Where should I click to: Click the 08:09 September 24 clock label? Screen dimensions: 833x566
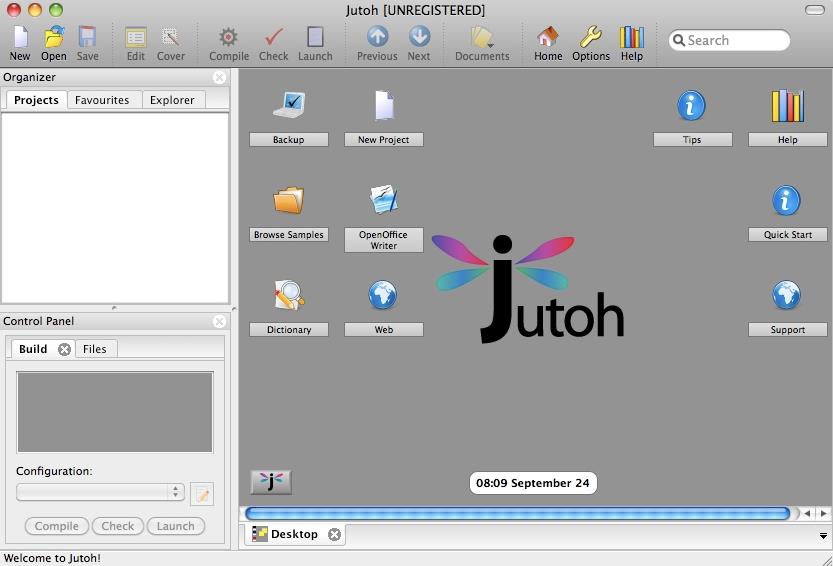[533, 483]
